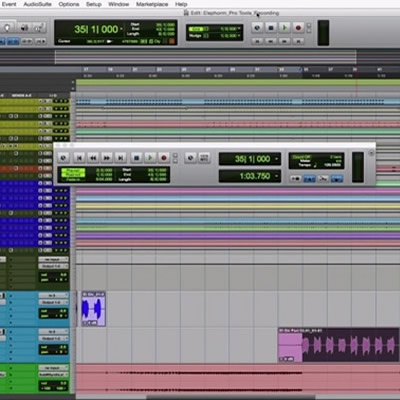
Task: Open the AudioSuite menu
Action: [x=37, y=4]
